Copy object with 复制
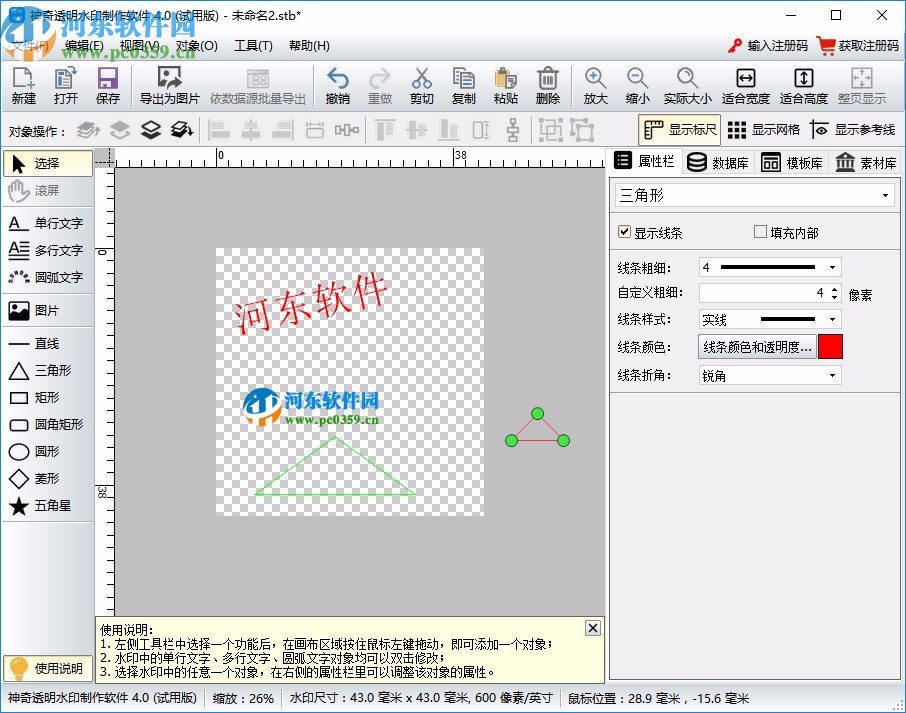 463,86
